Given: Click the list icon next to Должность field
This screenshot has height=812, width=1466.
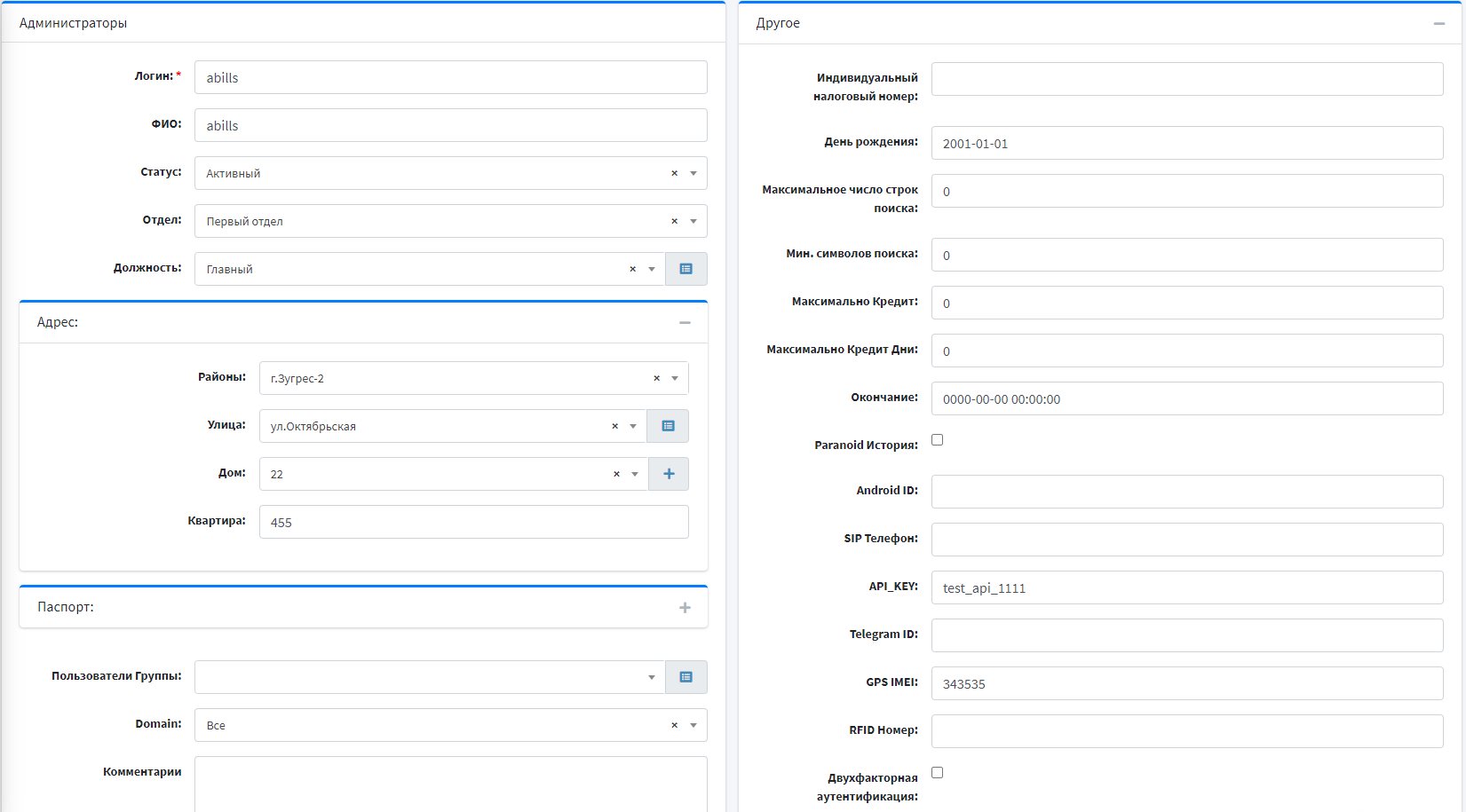Looking at the screenshot, I should point(685,269).
